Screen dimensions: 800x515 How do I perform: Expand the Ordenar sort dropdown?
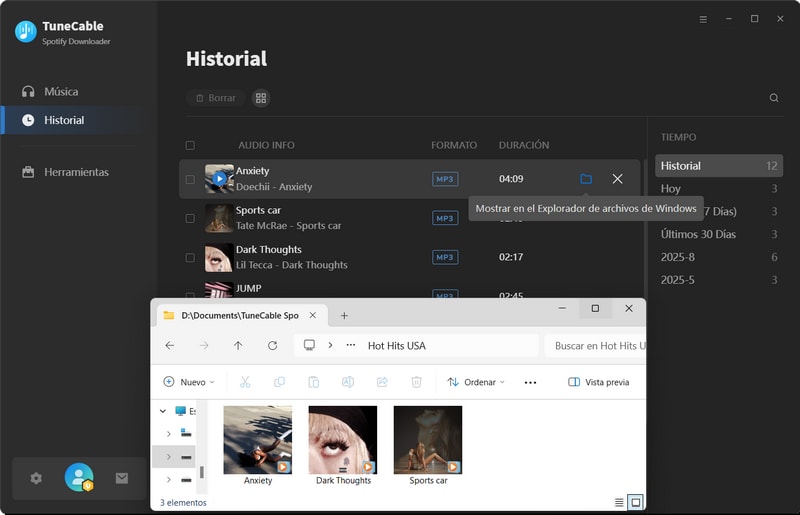(x=475, y=382)
